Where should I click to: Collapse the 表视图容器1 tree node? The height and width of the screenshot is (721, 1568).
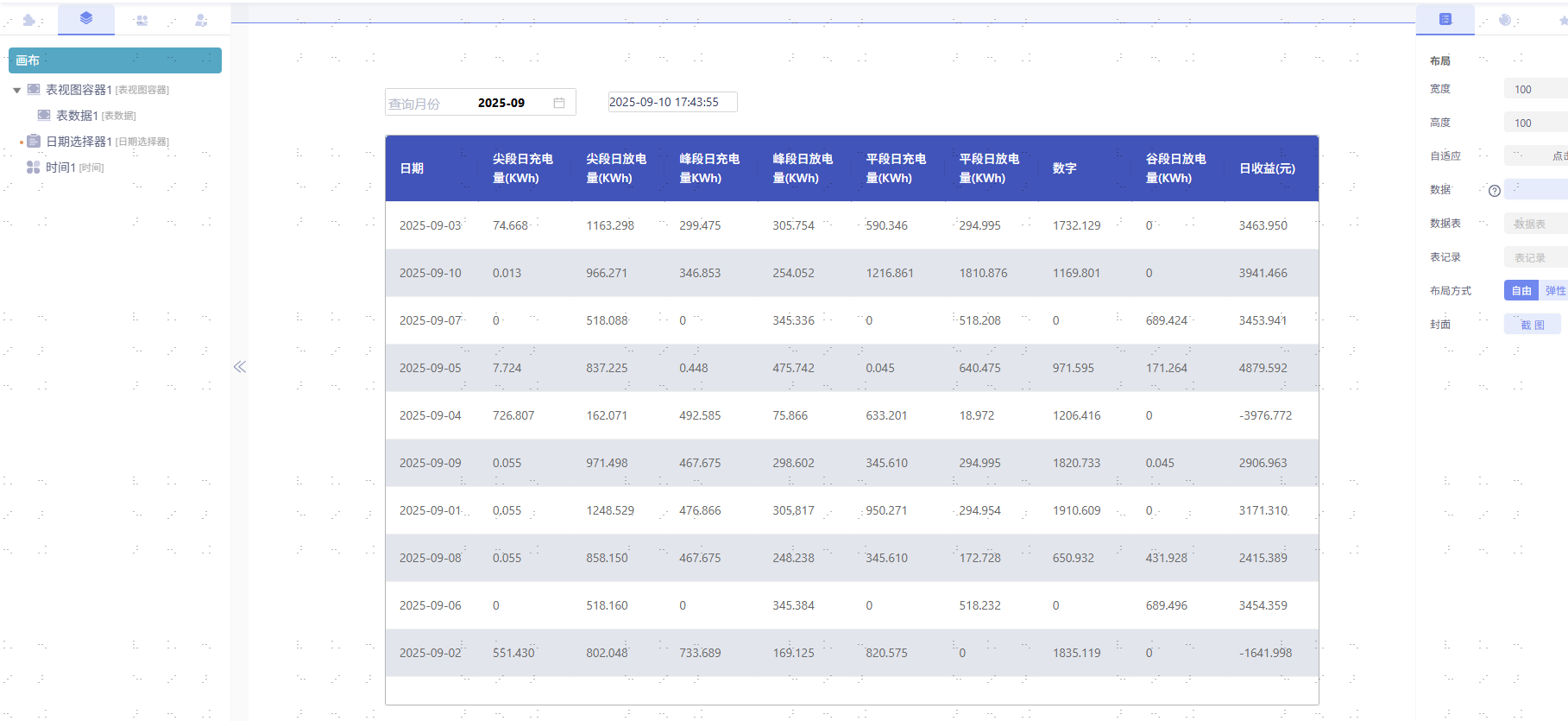click(x=16, y=90)
